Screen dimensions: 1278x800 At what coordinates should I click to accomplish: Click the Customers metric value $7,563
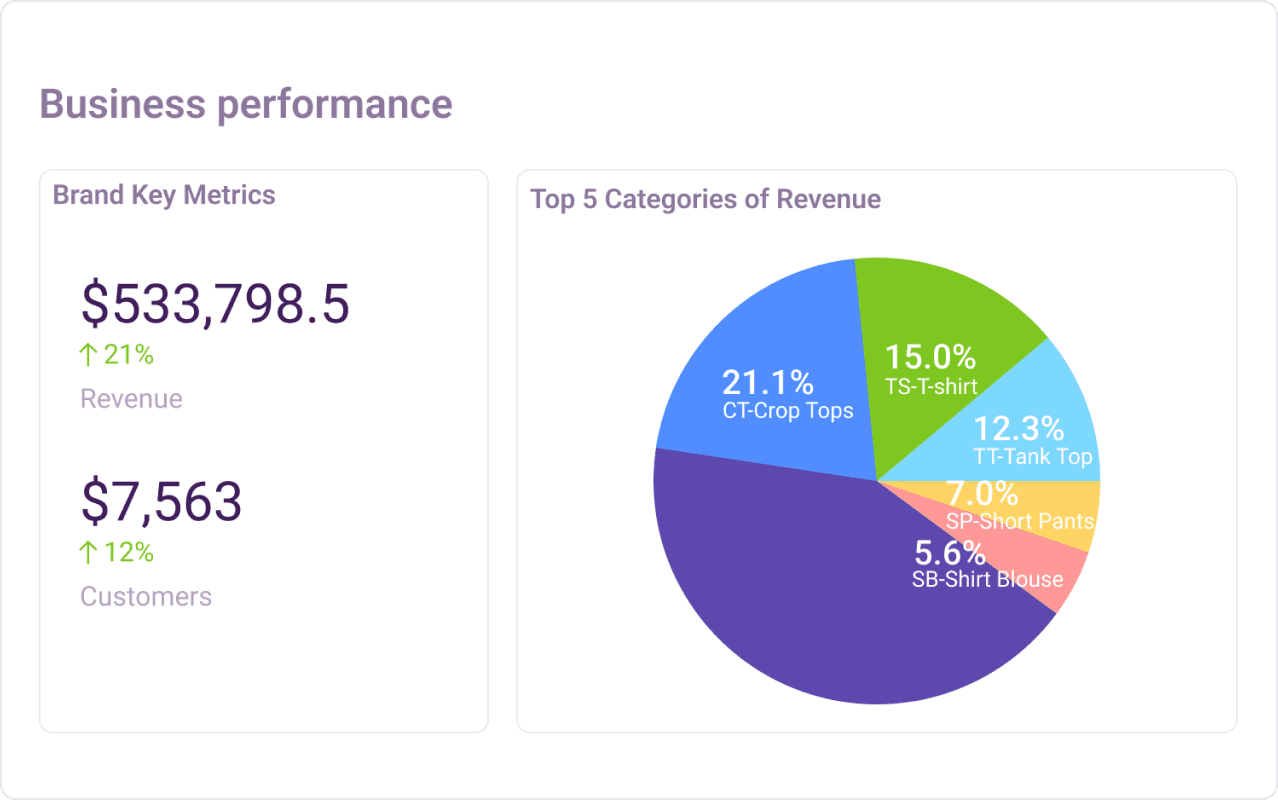[x=160, y=500]
